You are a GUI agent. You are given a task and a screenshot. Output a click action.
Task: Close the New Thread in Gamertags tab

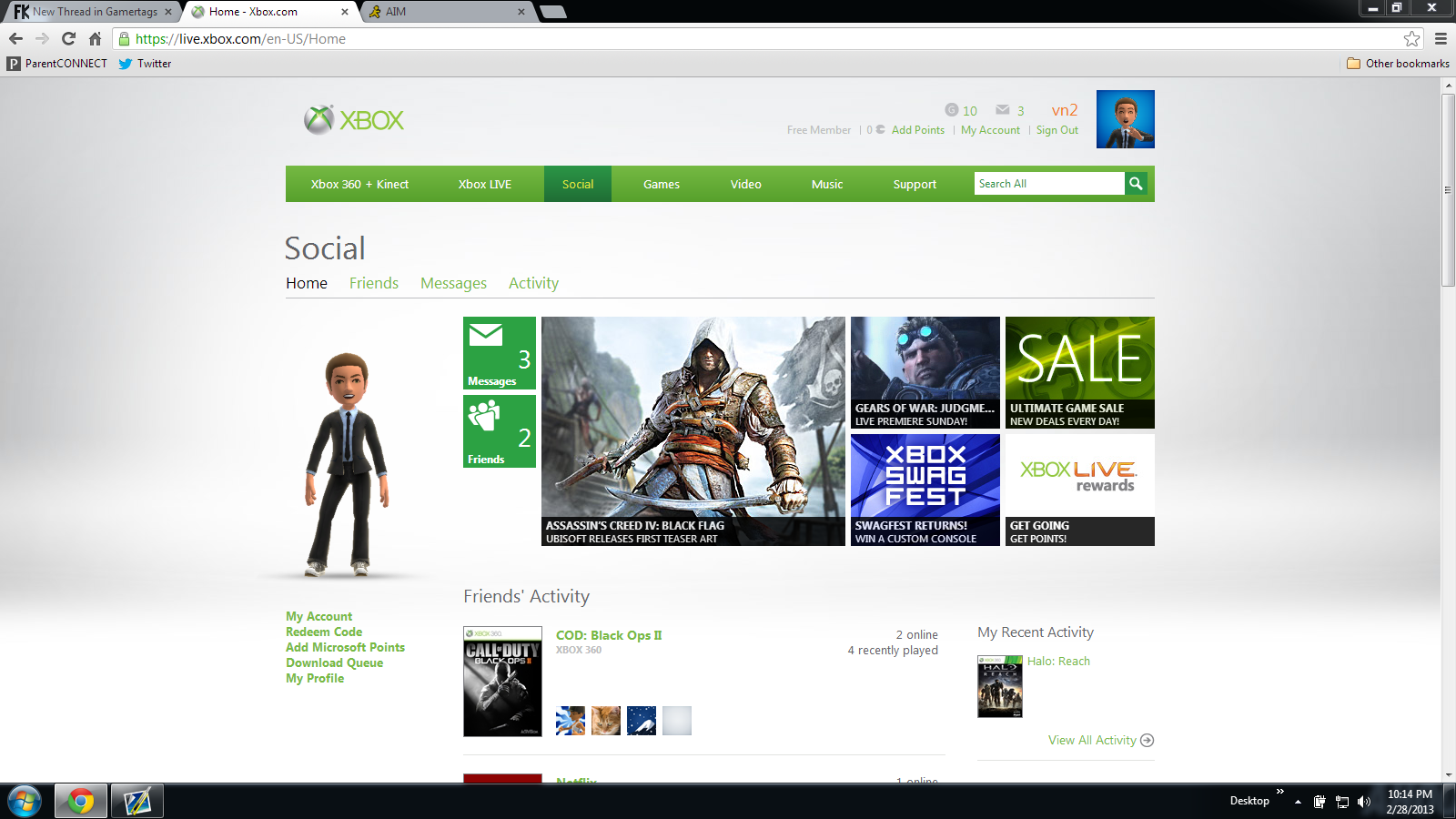click(x=167, y=12)
